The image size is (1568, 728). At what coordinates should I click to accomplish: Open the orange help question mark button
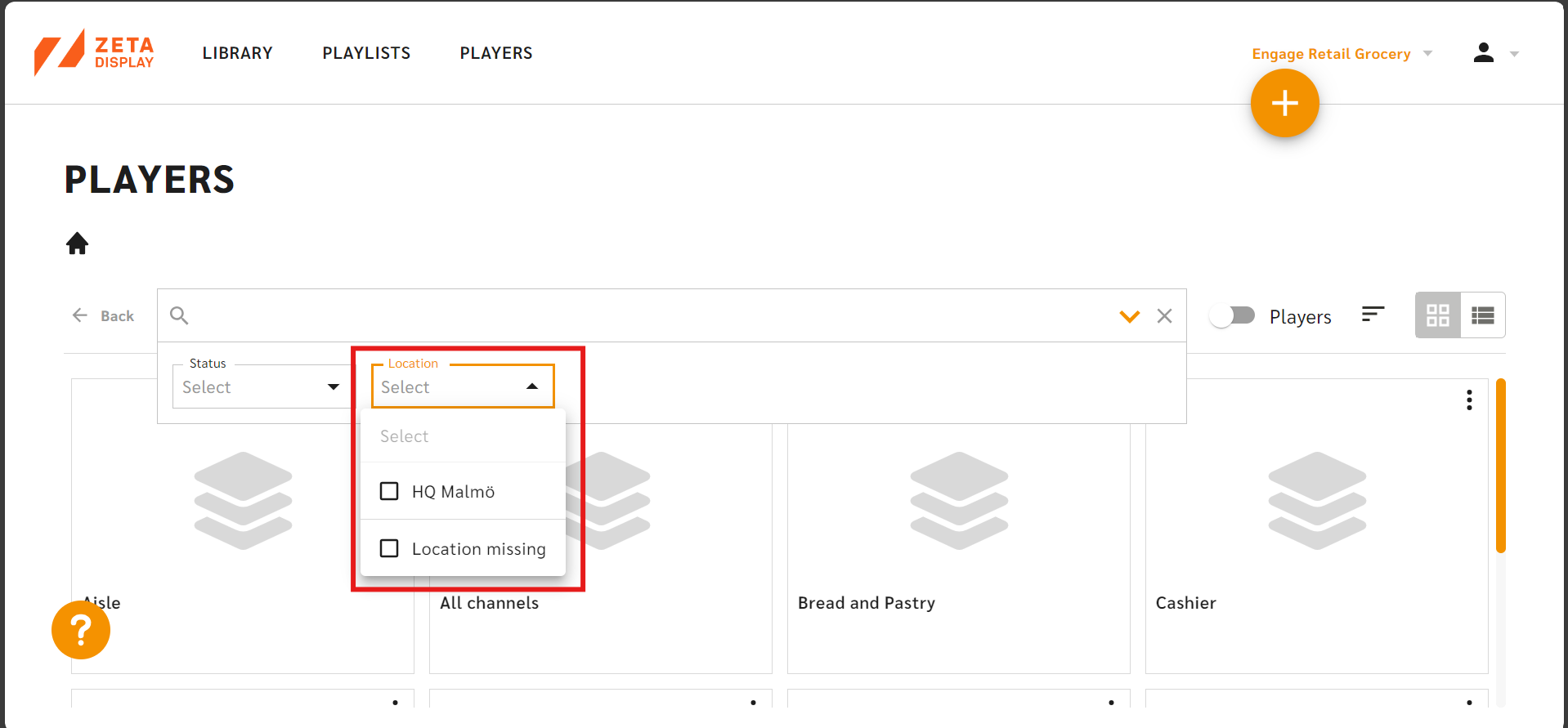click(81, 630)
